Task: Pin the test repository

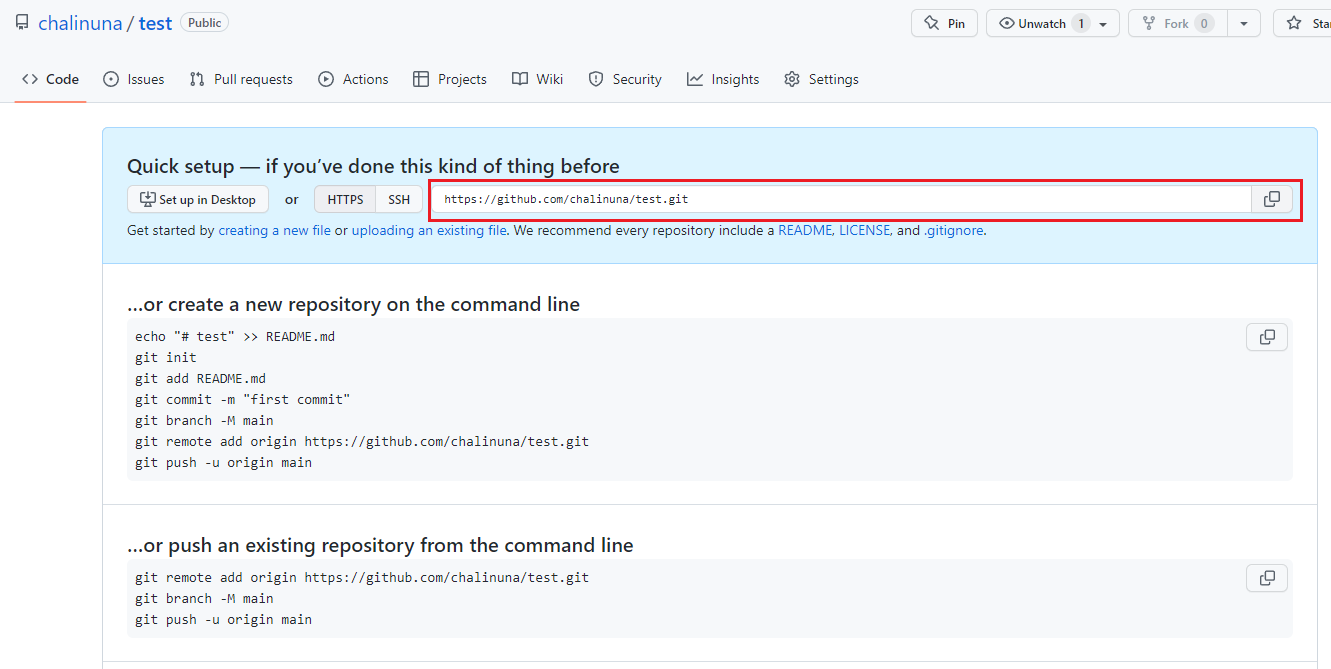Action: tap(944, 23)
